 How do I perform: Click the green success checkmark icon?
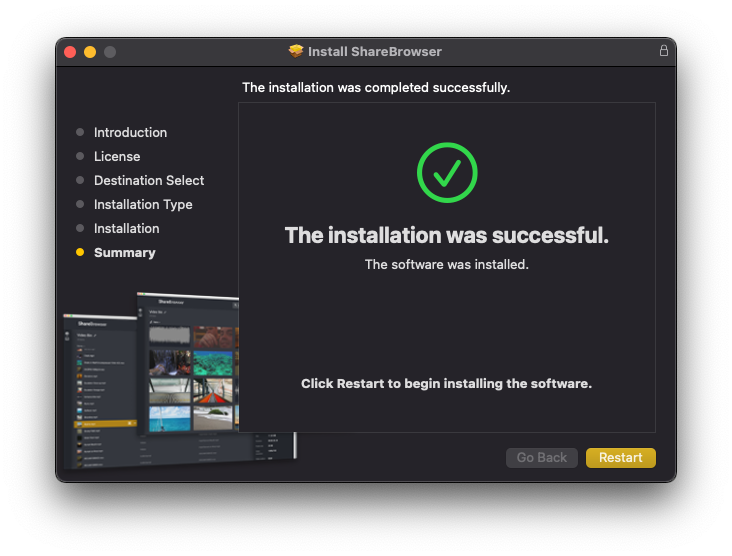tap(447, 173)
